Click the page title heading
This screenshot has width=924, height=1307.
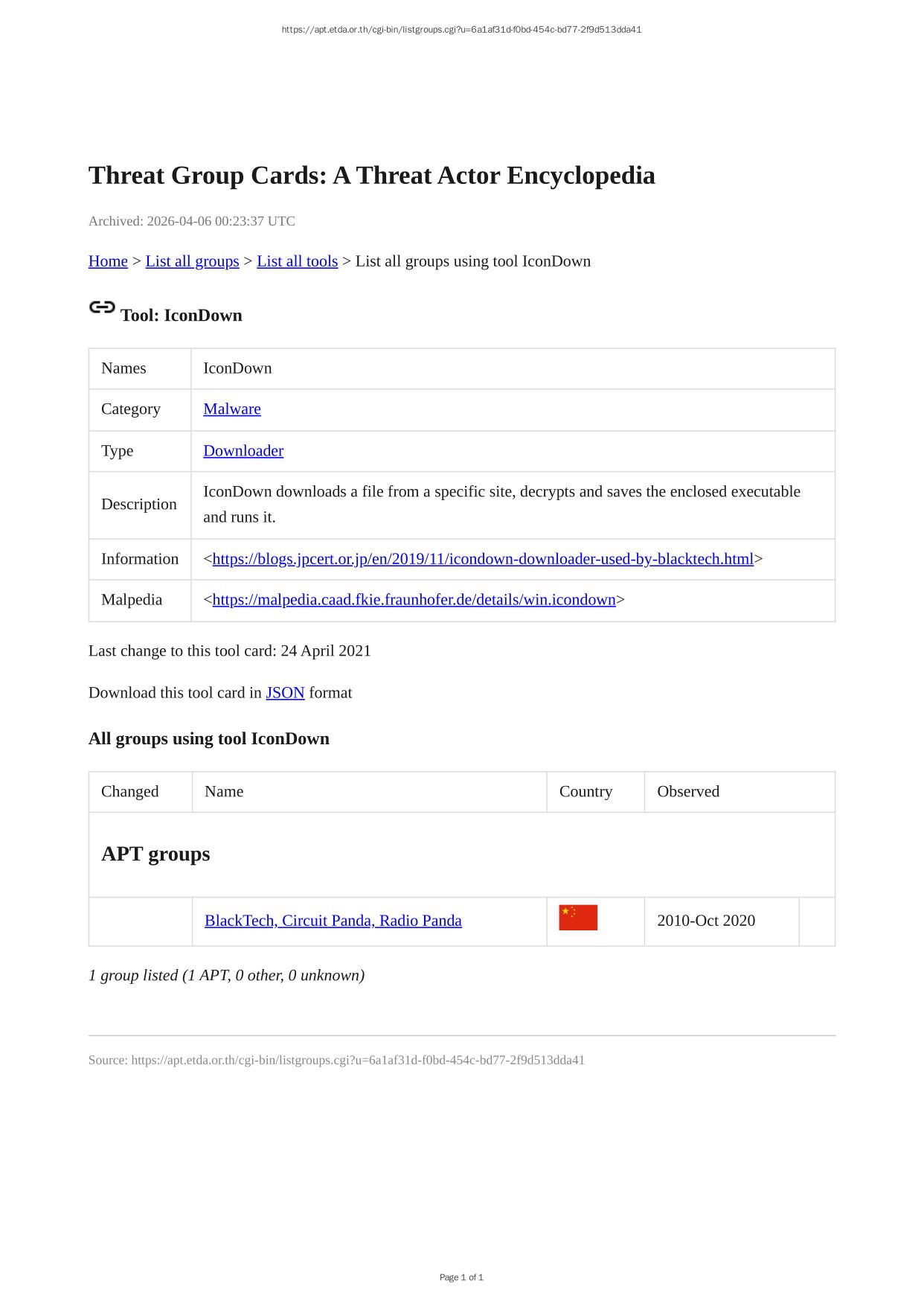(371, 176)
